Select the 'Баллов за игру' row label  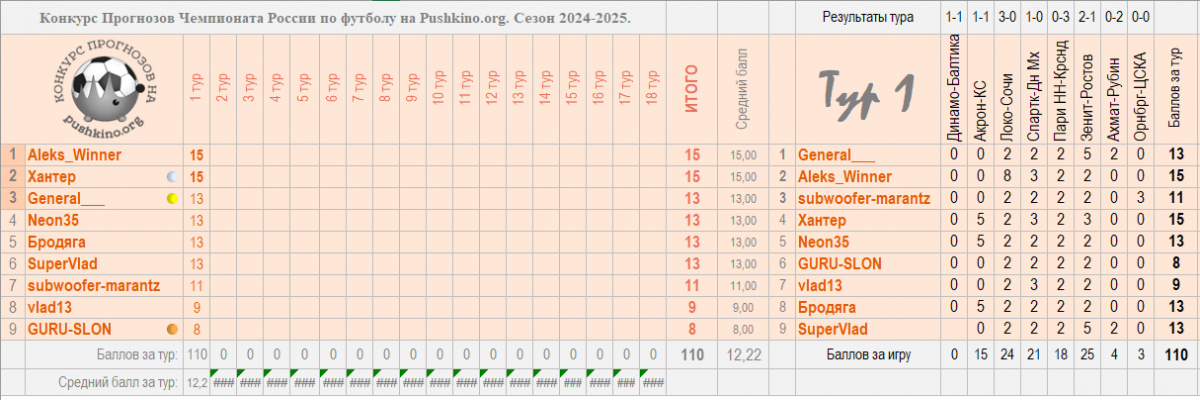point(867,354)
